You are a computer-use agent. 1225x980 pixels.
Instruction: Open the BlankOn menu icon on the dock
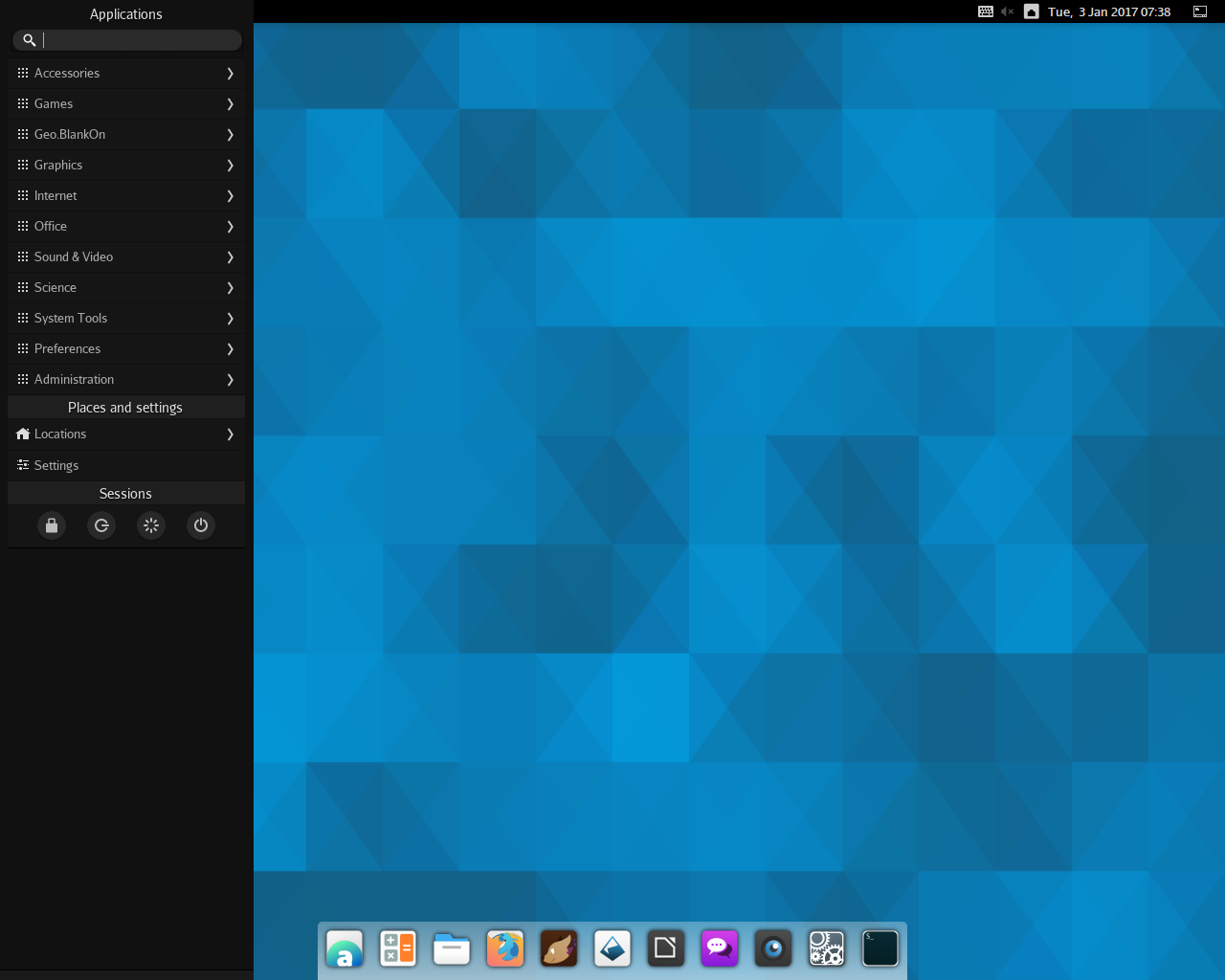344,948
